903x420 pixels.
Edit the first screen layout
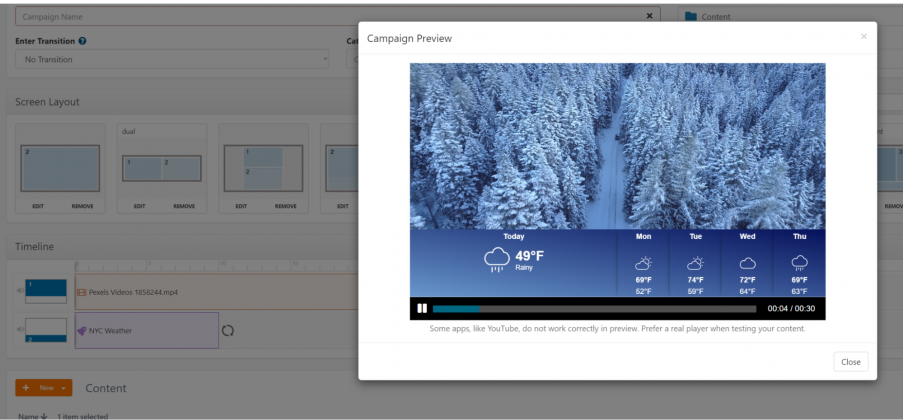click(38, 206)
